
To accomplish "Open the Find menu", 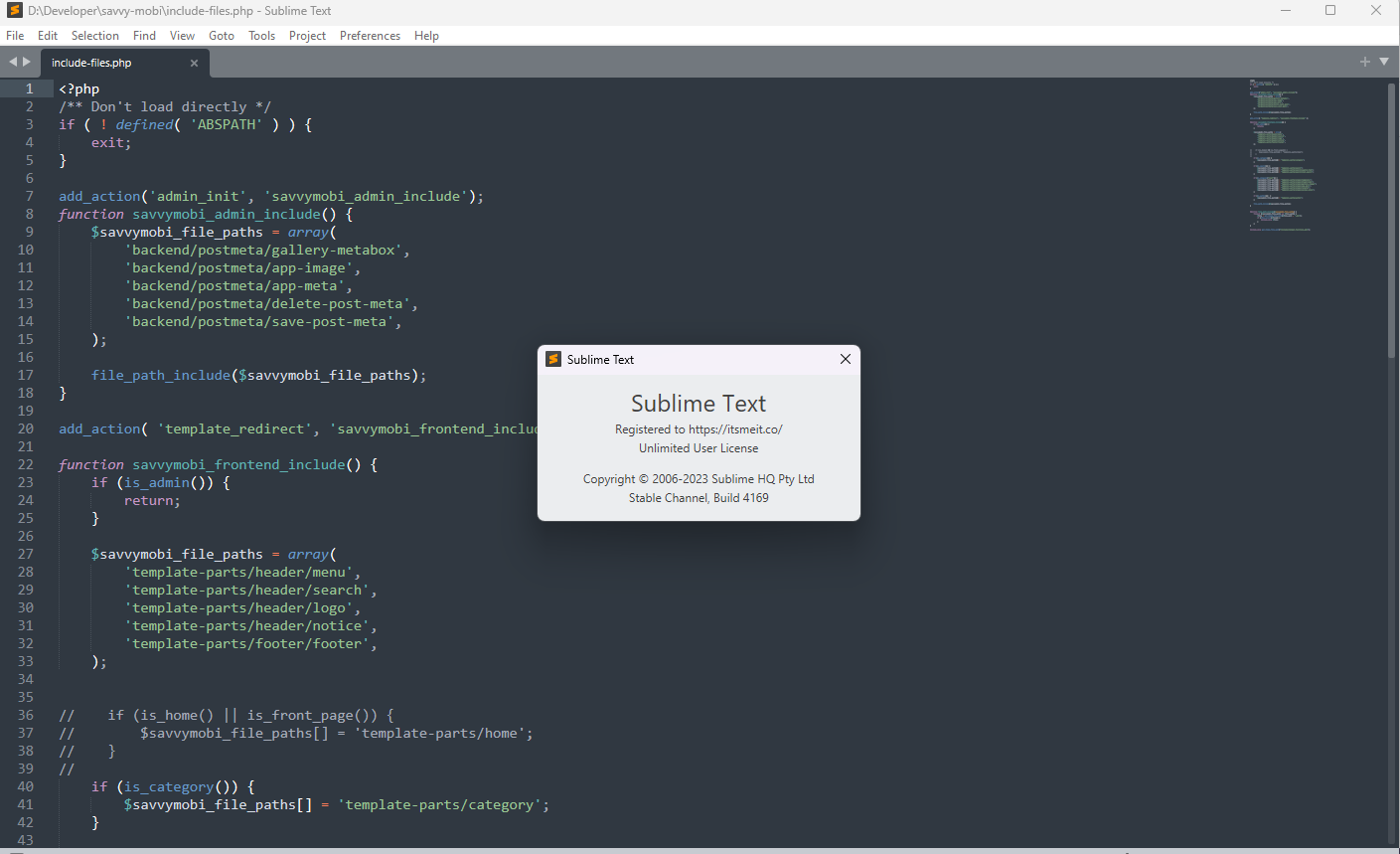I will click(x=144, y=35).
